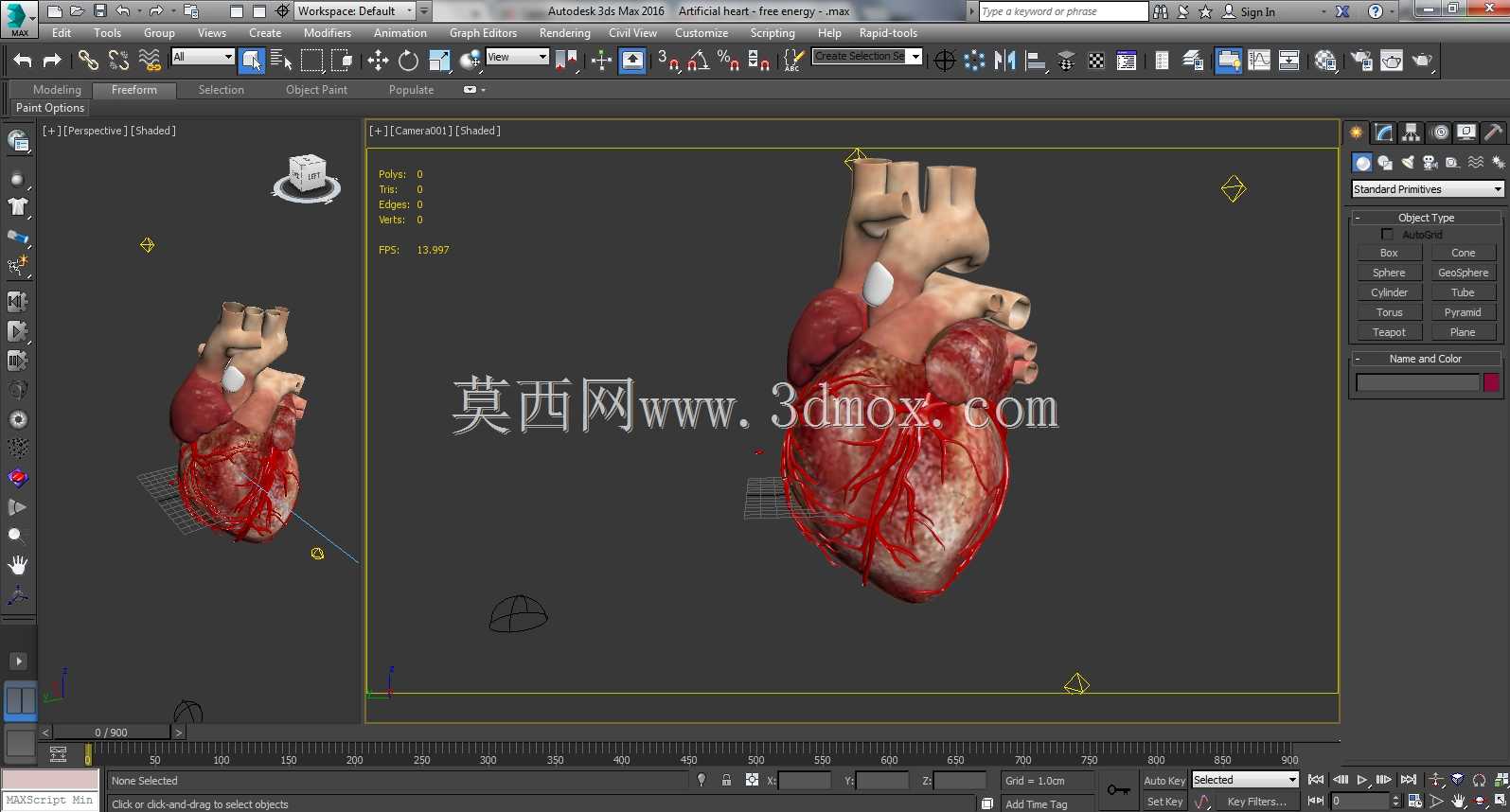Switch to the Object Paint ribbon tab

click(316, 90)
